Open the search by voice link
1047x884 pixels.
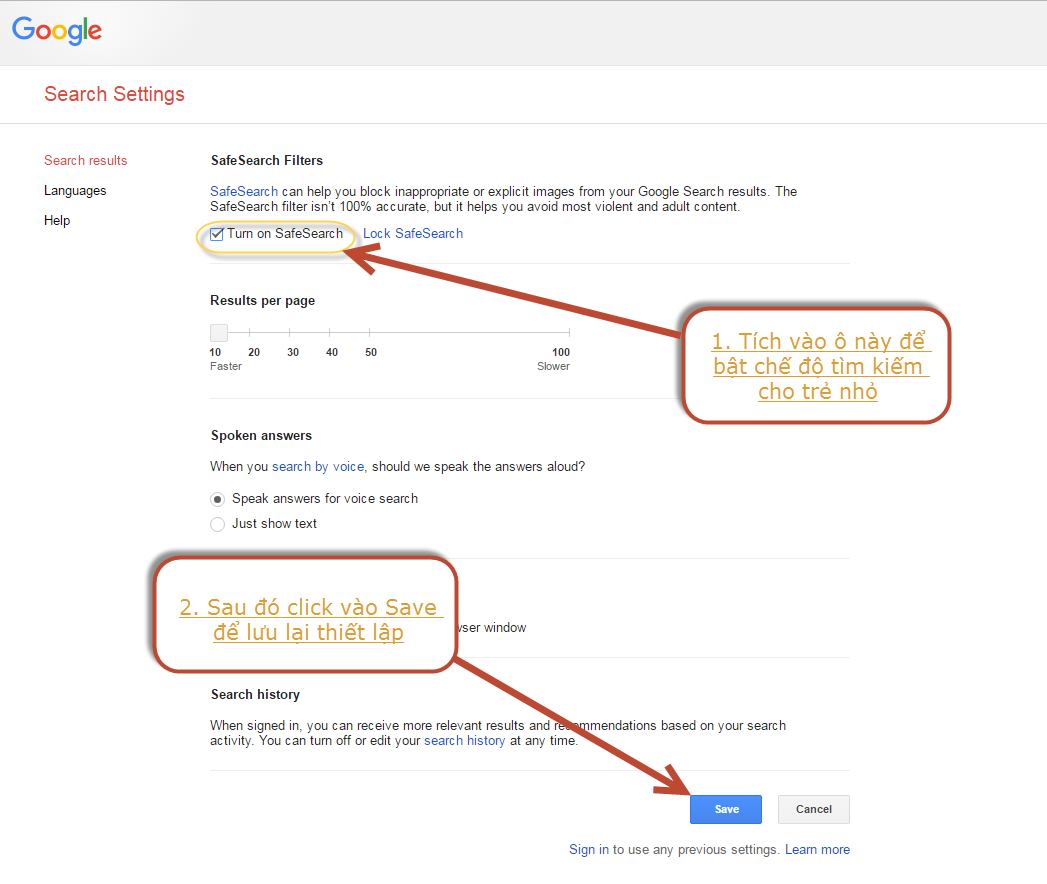[318, 467]
